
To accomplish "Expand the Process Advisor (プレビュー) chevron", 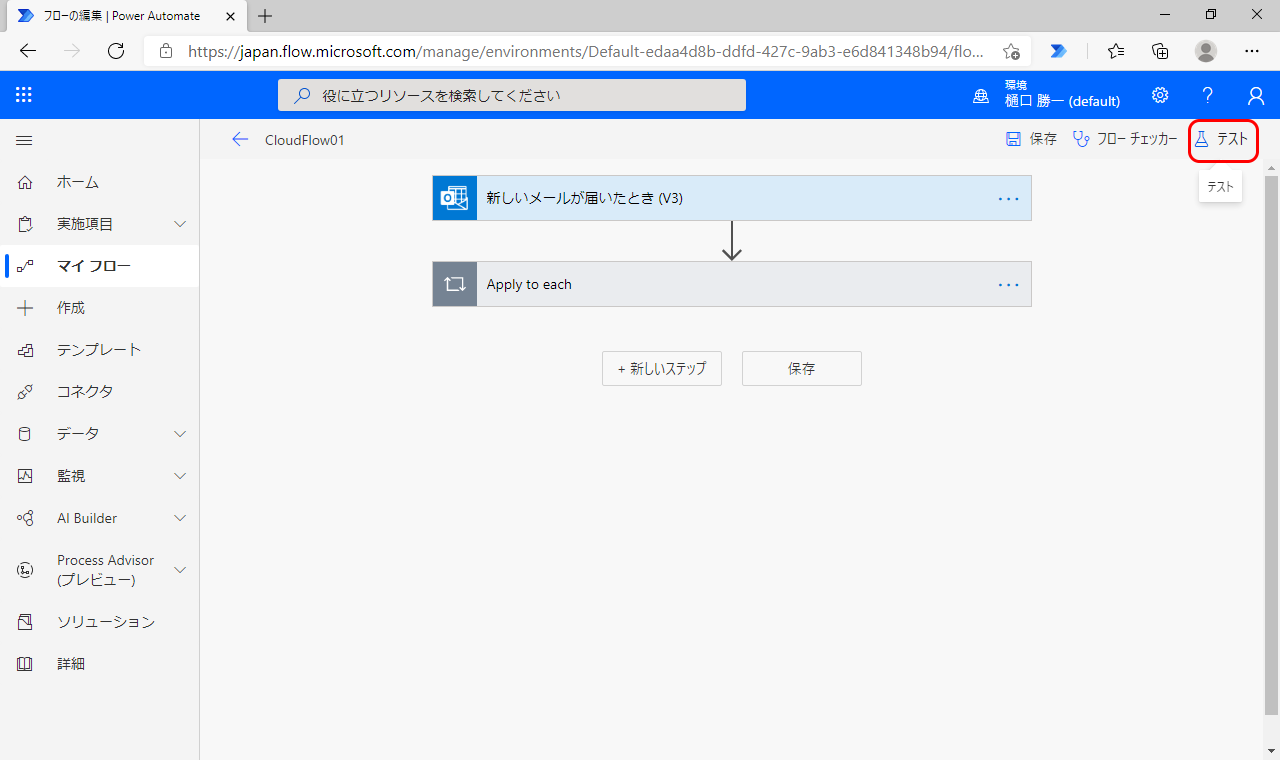I will (x=180, y=570).
